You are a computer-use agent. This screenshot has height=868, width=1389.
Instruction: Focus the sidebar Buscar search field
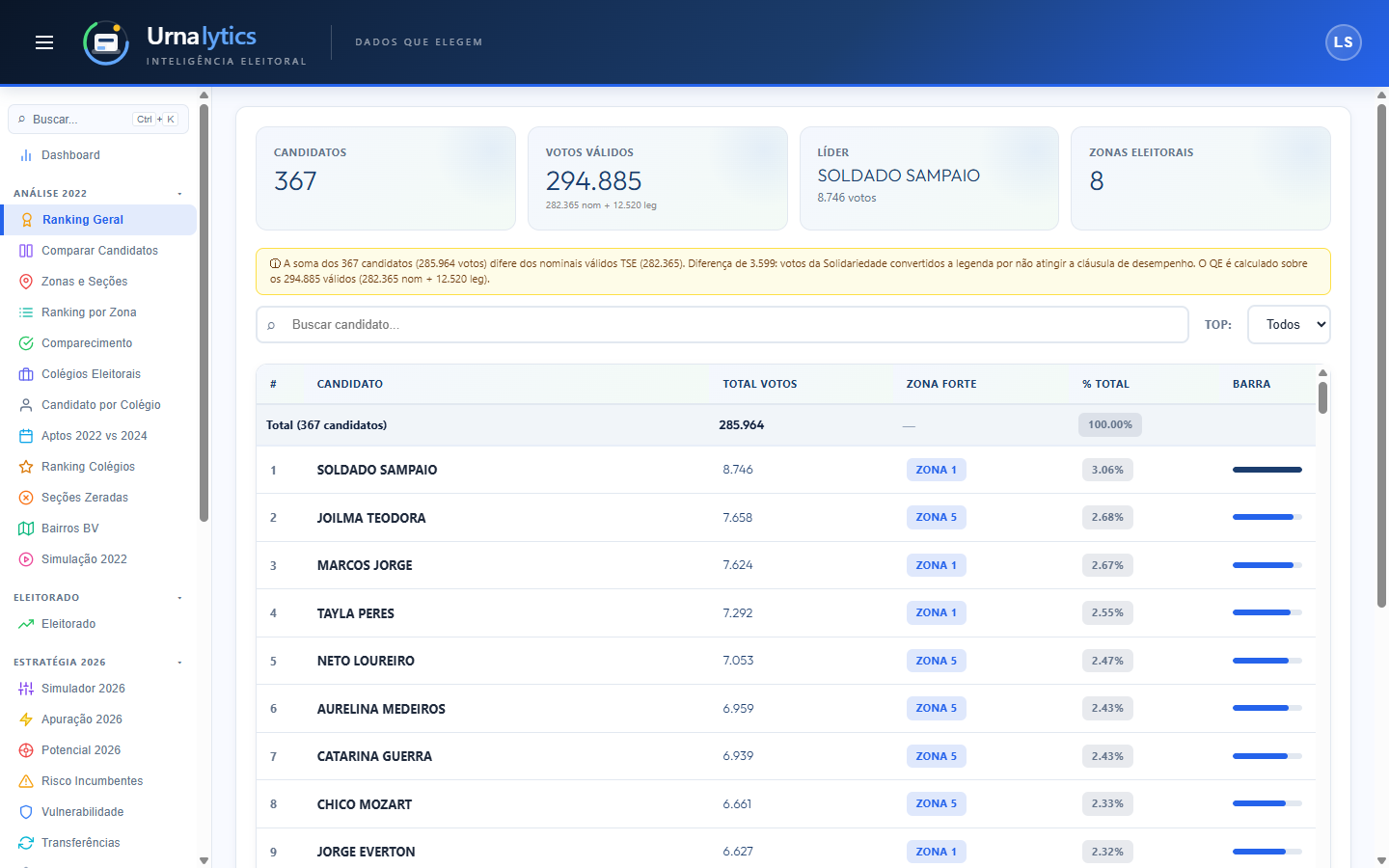98,120
